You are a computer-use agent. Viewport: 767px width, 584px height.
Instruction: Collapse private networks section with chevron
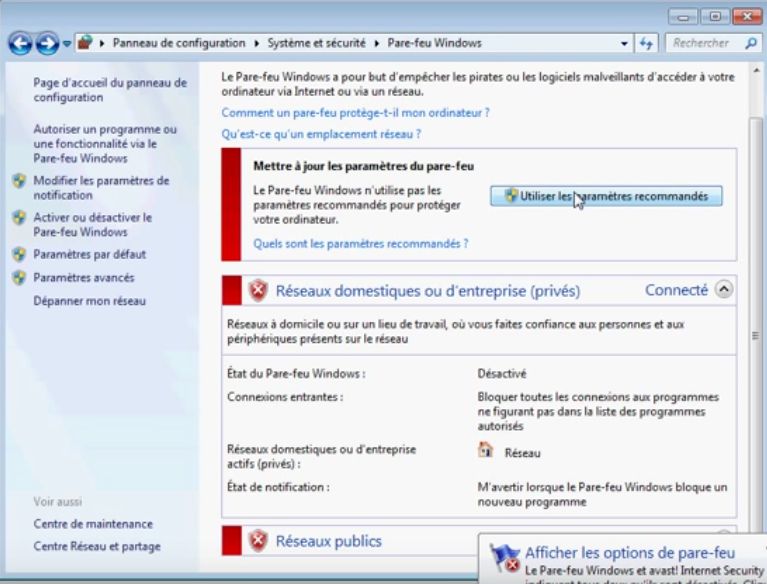pyautogui.click(x=724, y=290)
